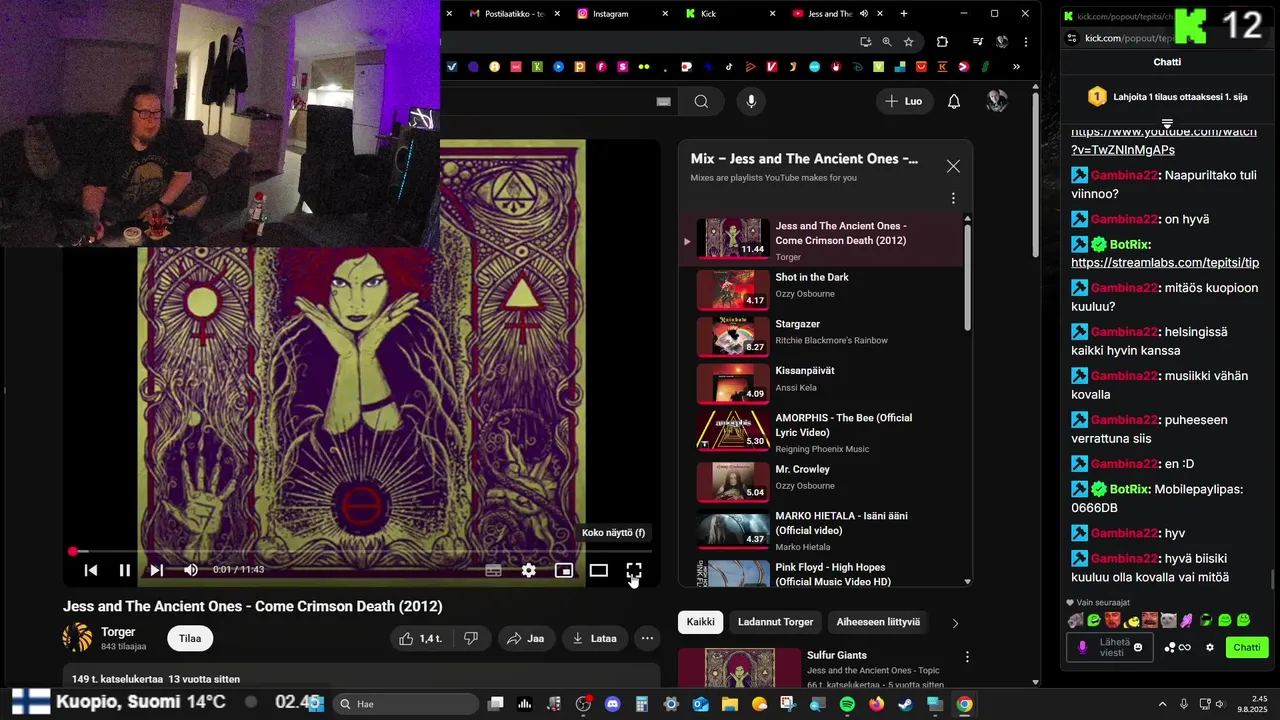1280x720 pixels.
Task: Select the Kaikki filter chip
Action: pyautogui.click(x=701, y=622)
